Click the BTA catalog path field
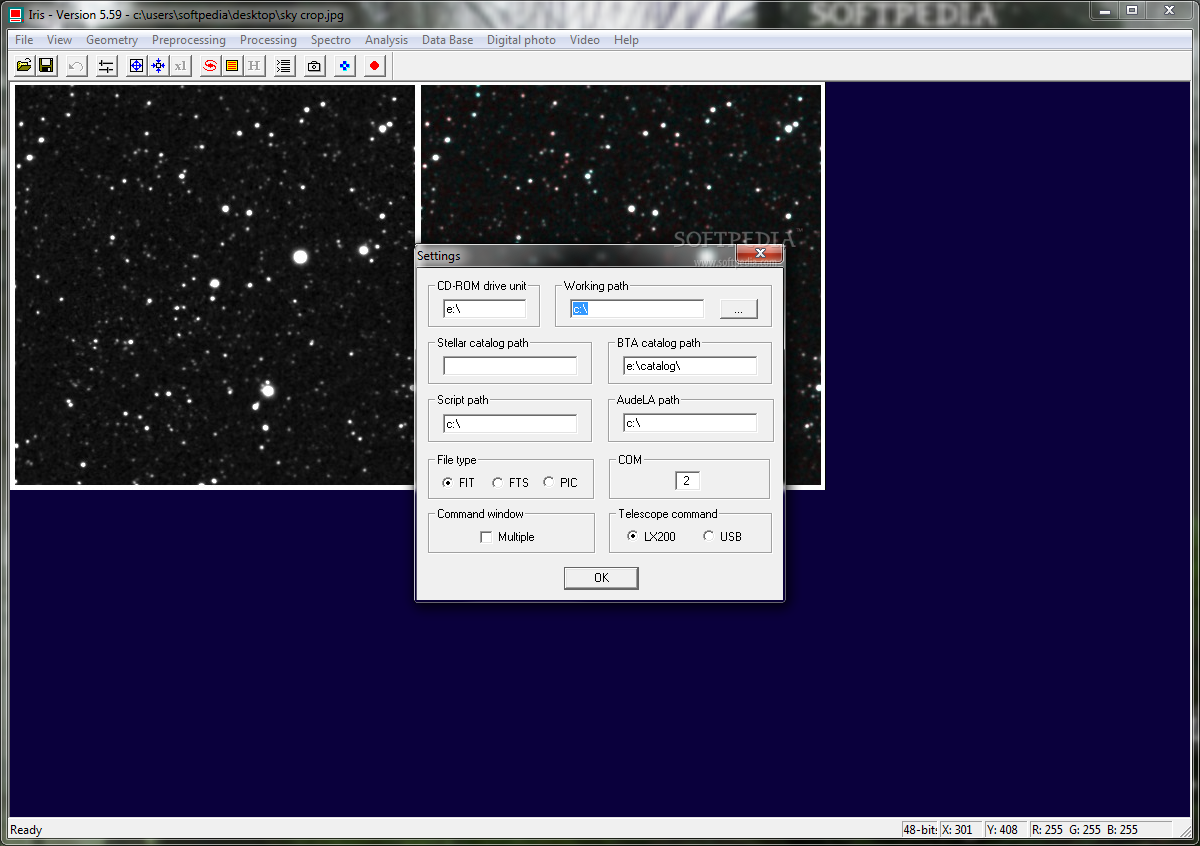This screenshot has width=1200, height=846. (x=690, y=366)
